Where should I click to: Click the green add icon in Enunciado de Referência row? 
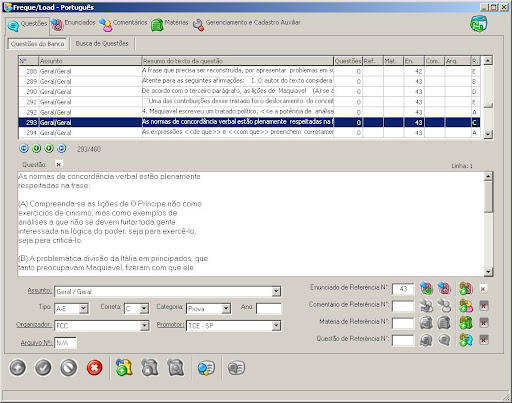[x=466, y=288]
